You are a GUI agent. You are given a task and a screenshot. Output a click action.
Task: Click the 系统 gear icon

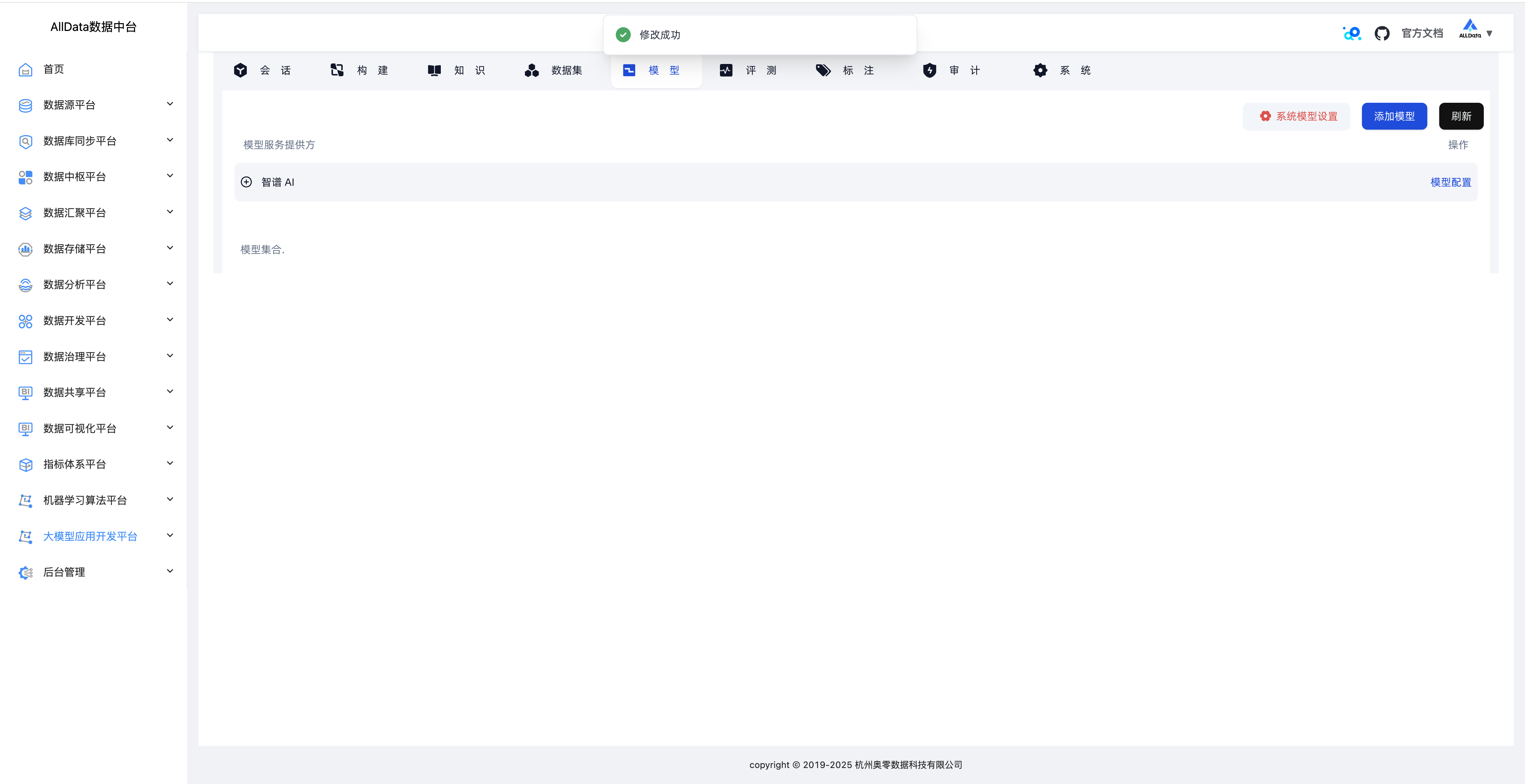coord(1040,70)
